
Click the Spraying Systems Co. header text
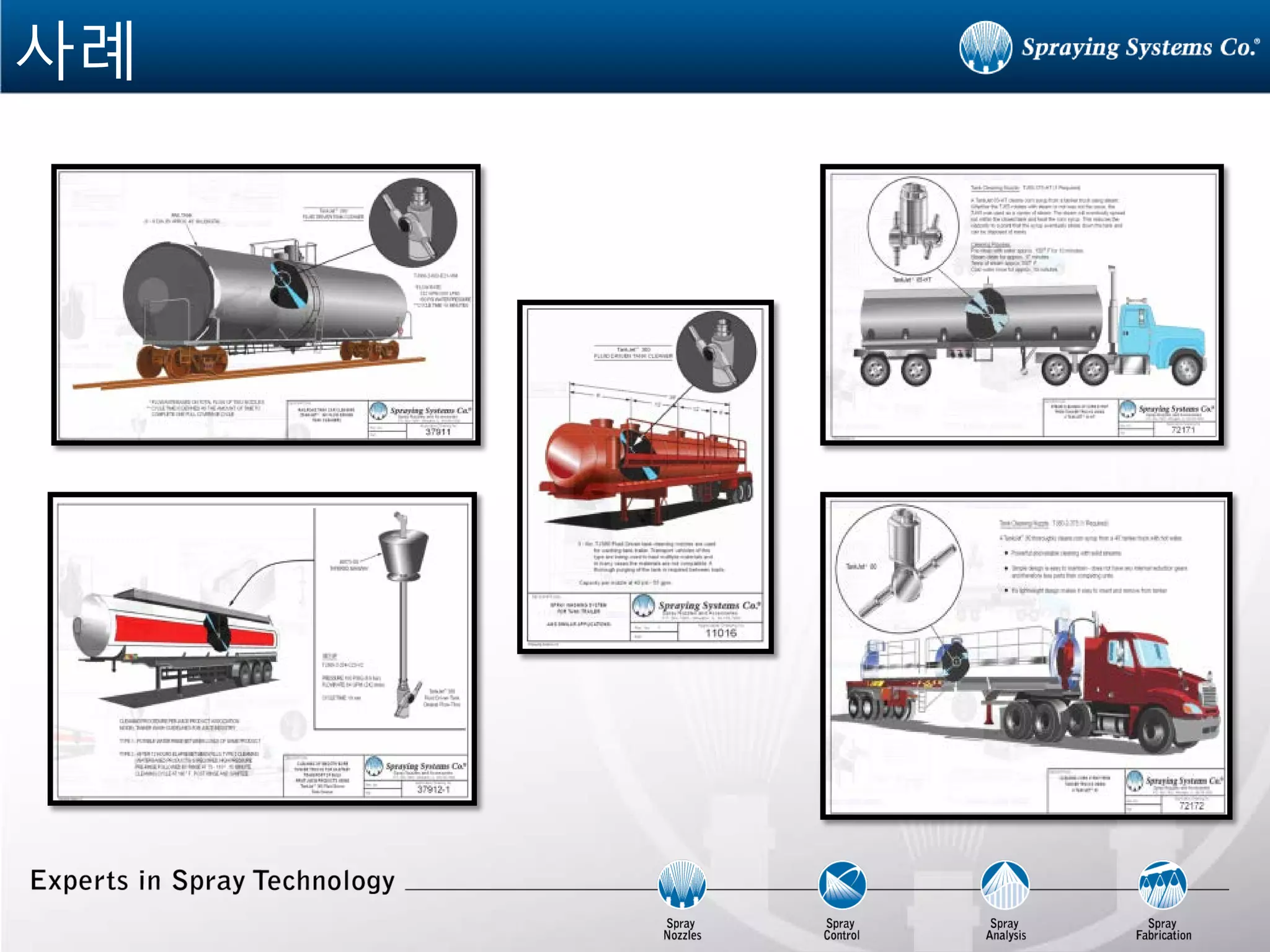tap(1140, 47)
